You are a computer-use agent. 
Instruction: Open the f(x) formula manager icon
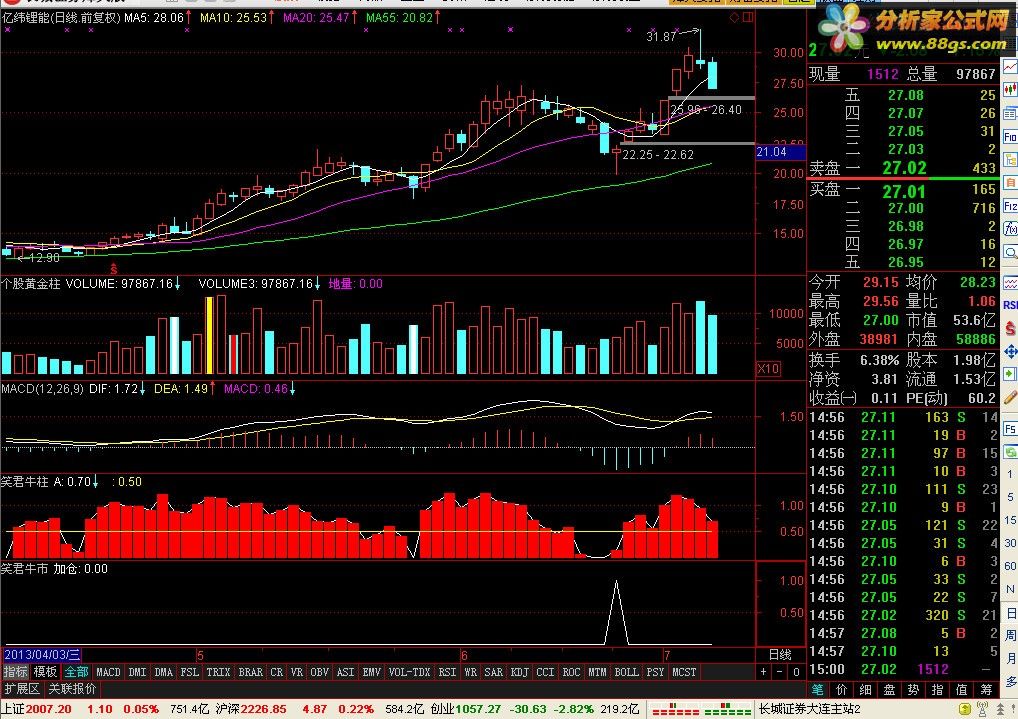[1010, 229]
